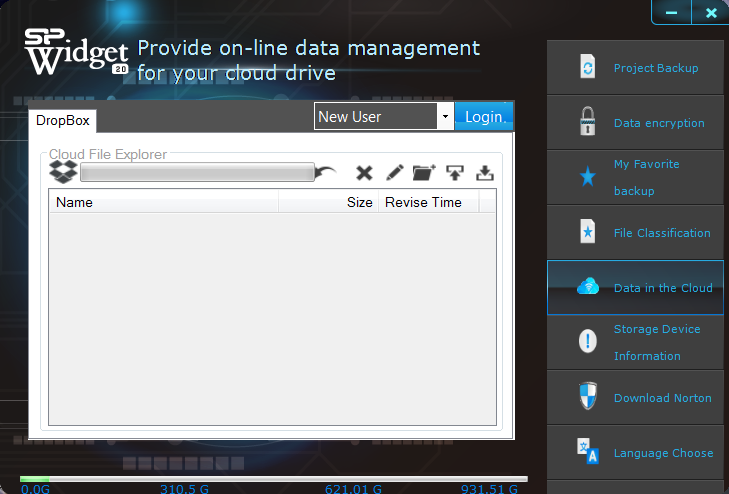
Task: Click the cloud path input field
Action: tap(197, 173)
